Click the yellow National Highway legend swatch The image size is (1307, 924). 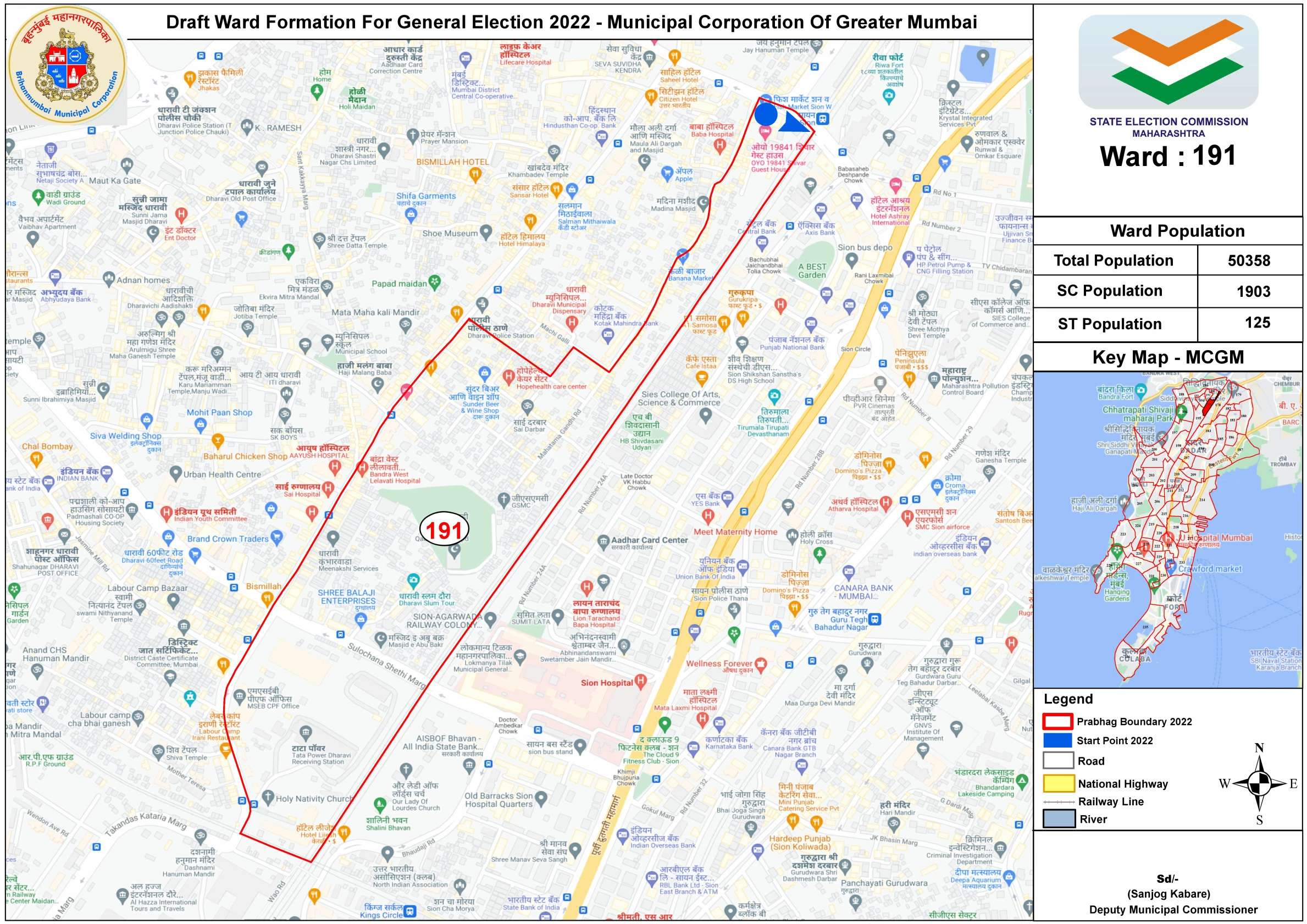tap(1058, 783)
